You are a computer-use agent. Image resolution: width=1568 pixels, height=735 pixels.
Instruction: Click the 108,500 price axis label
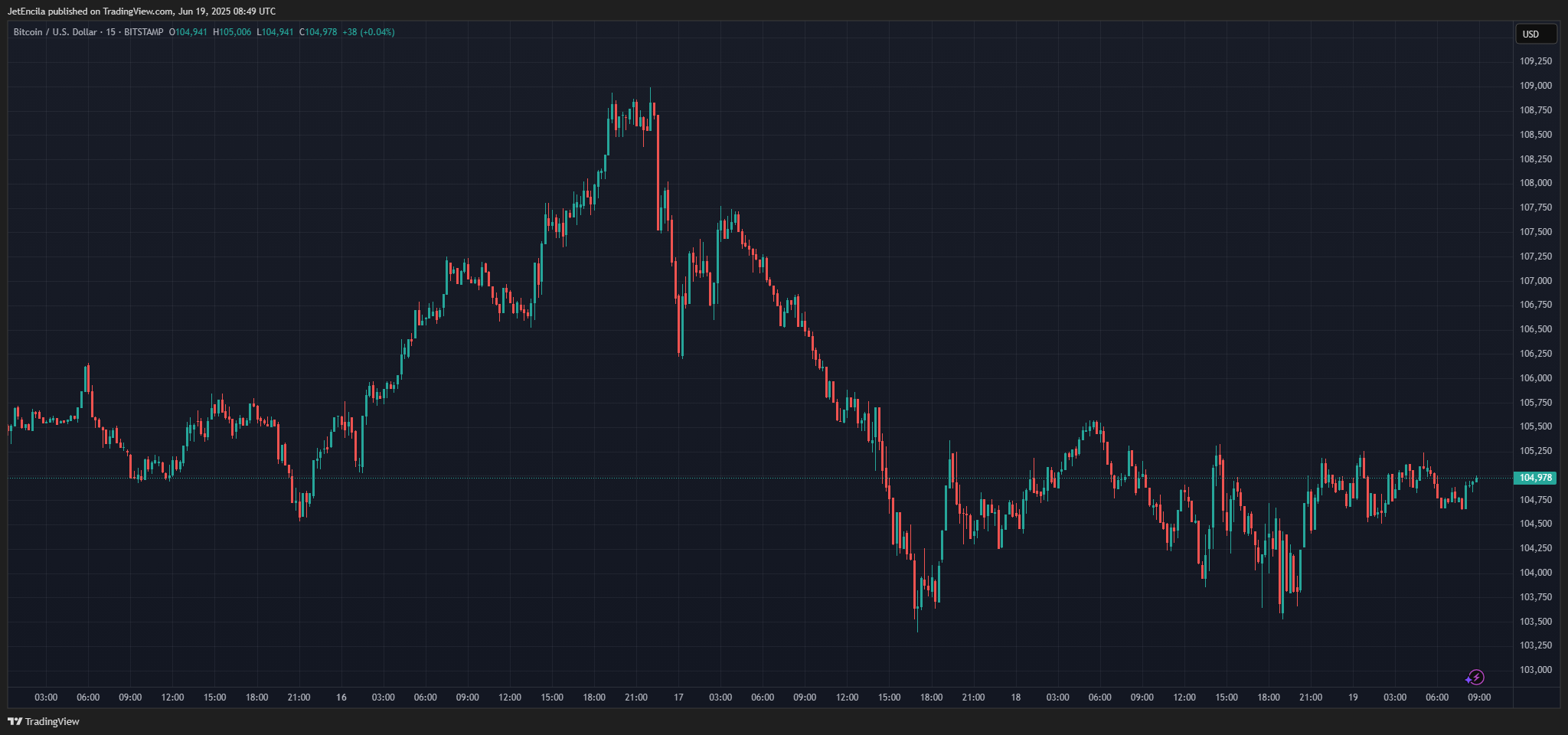pos(1536,135)
